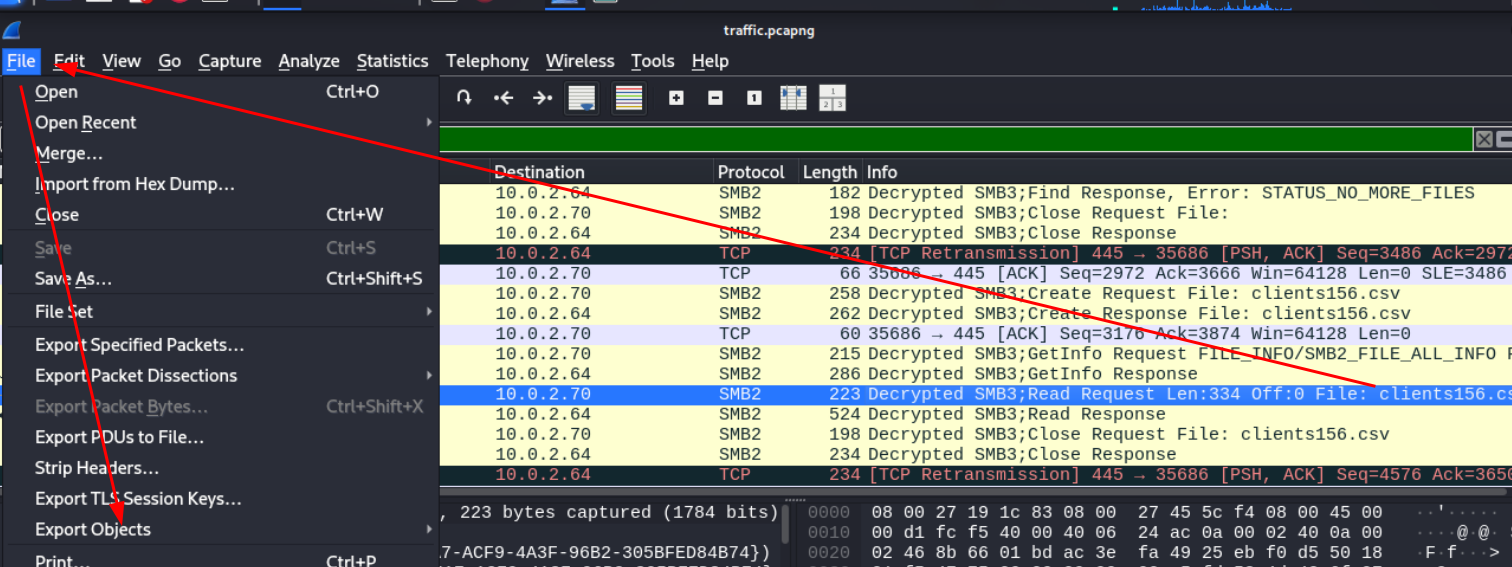The image size is (1512, 567).
Task: Toggle packet colorization toolbar icon
Action: (628, 98)
